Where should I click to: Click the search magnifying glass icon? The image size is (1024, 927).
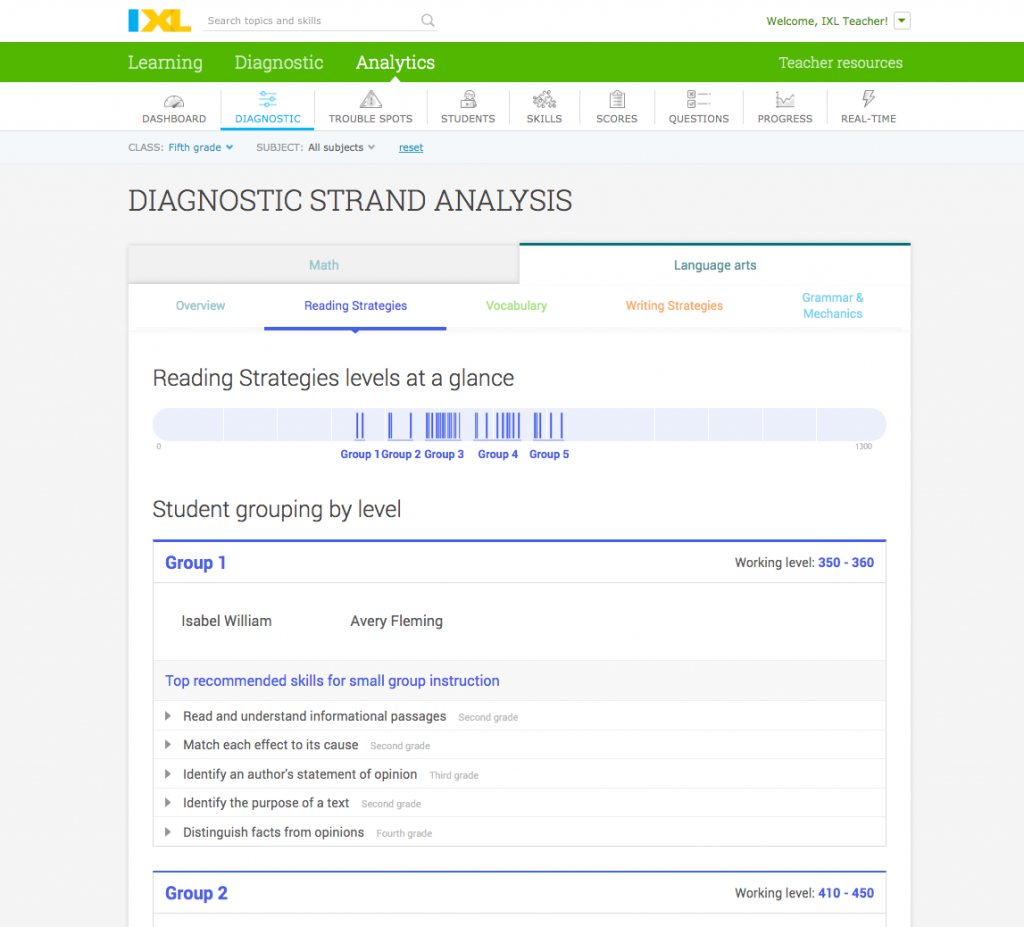(x=428, y=20)
